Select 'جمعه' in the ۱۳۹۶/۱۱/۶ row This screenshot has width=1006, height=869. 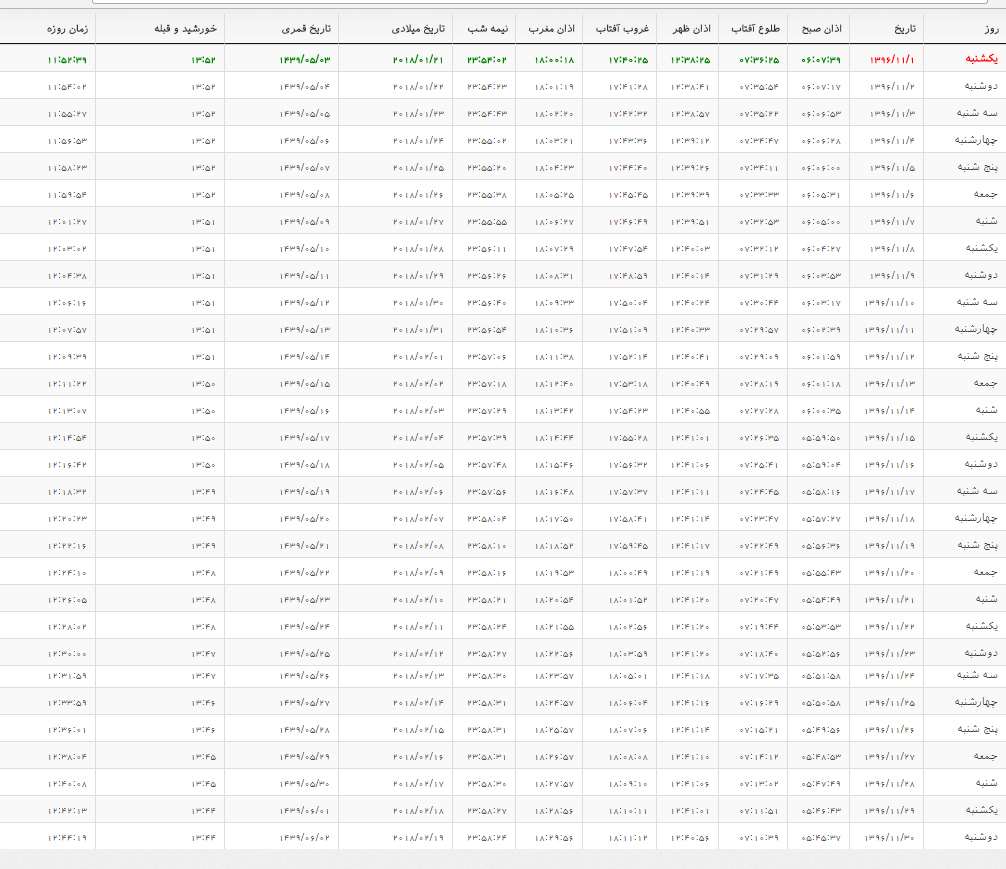tap(985, 194)
